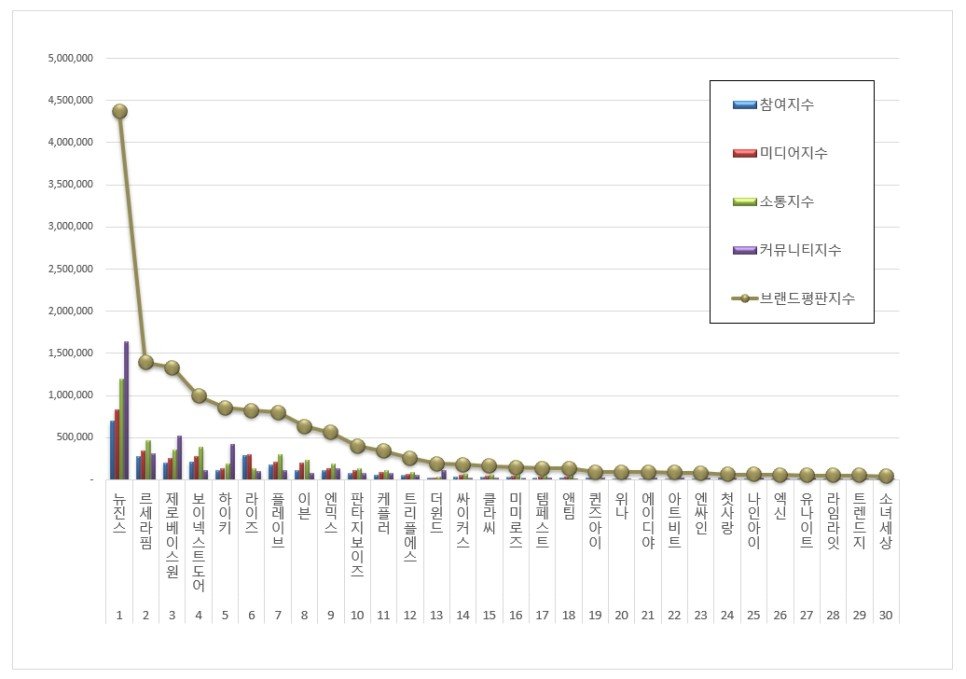The width and height of the screenshot is (966, 679).
Task: Click the green 소통지수 legend swatch
Action: (x=744, y=202)
